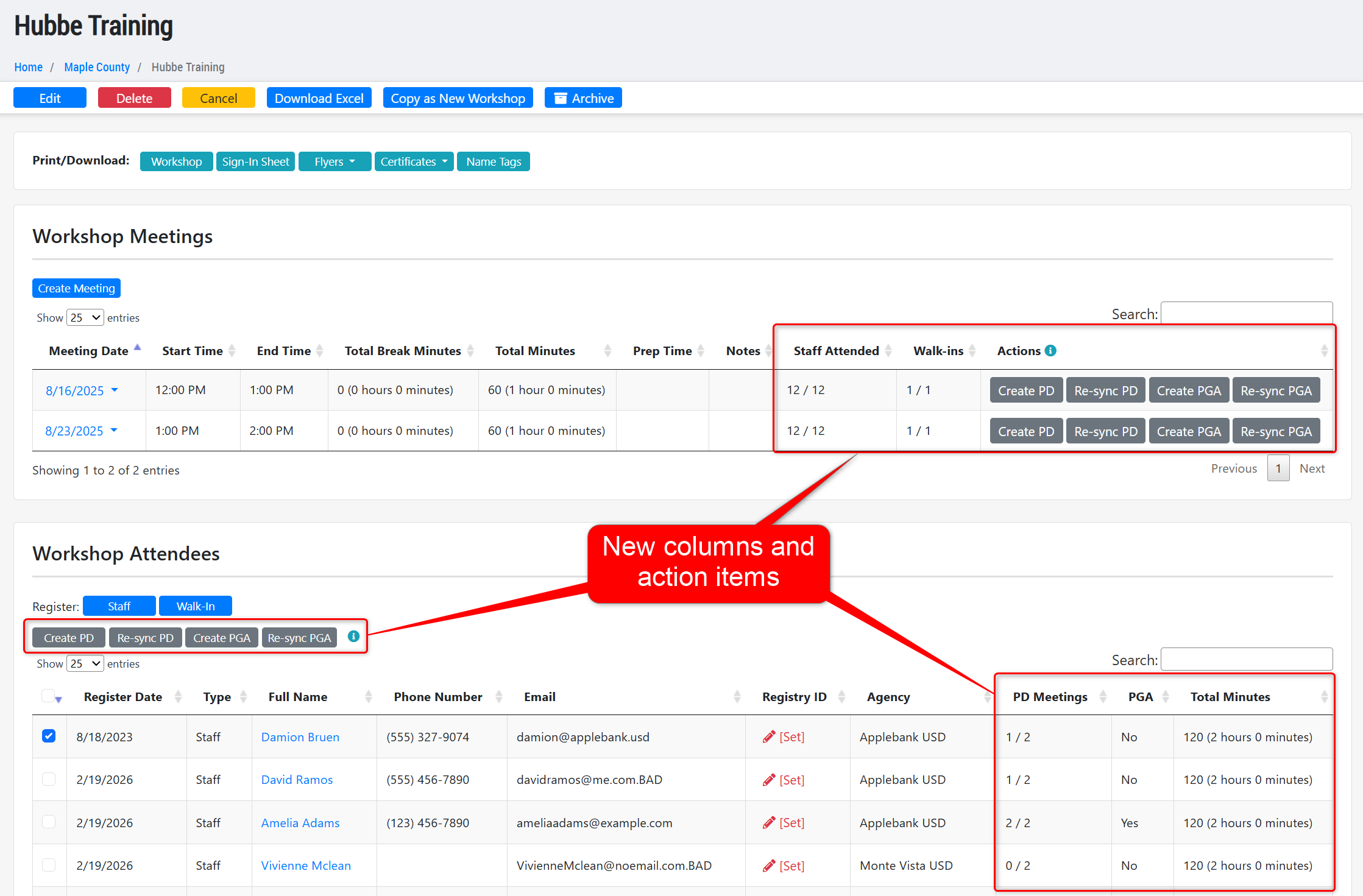Click pencil icon for Vivienne Mclean's Registry ID
Image resolution: width=1363 pixels, height=896 pixels.
coord(769,866)
